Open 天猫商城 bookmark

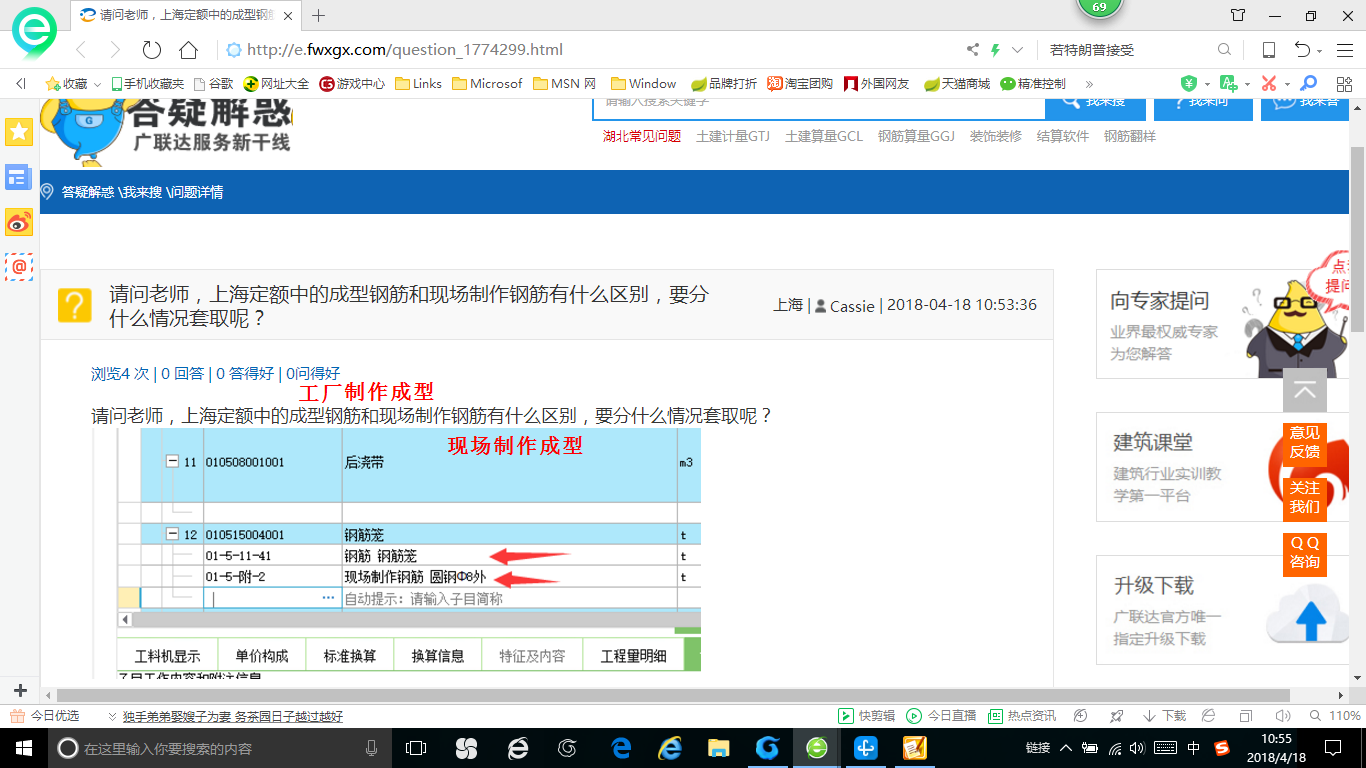pyautogui.click(x=957, y=84)
